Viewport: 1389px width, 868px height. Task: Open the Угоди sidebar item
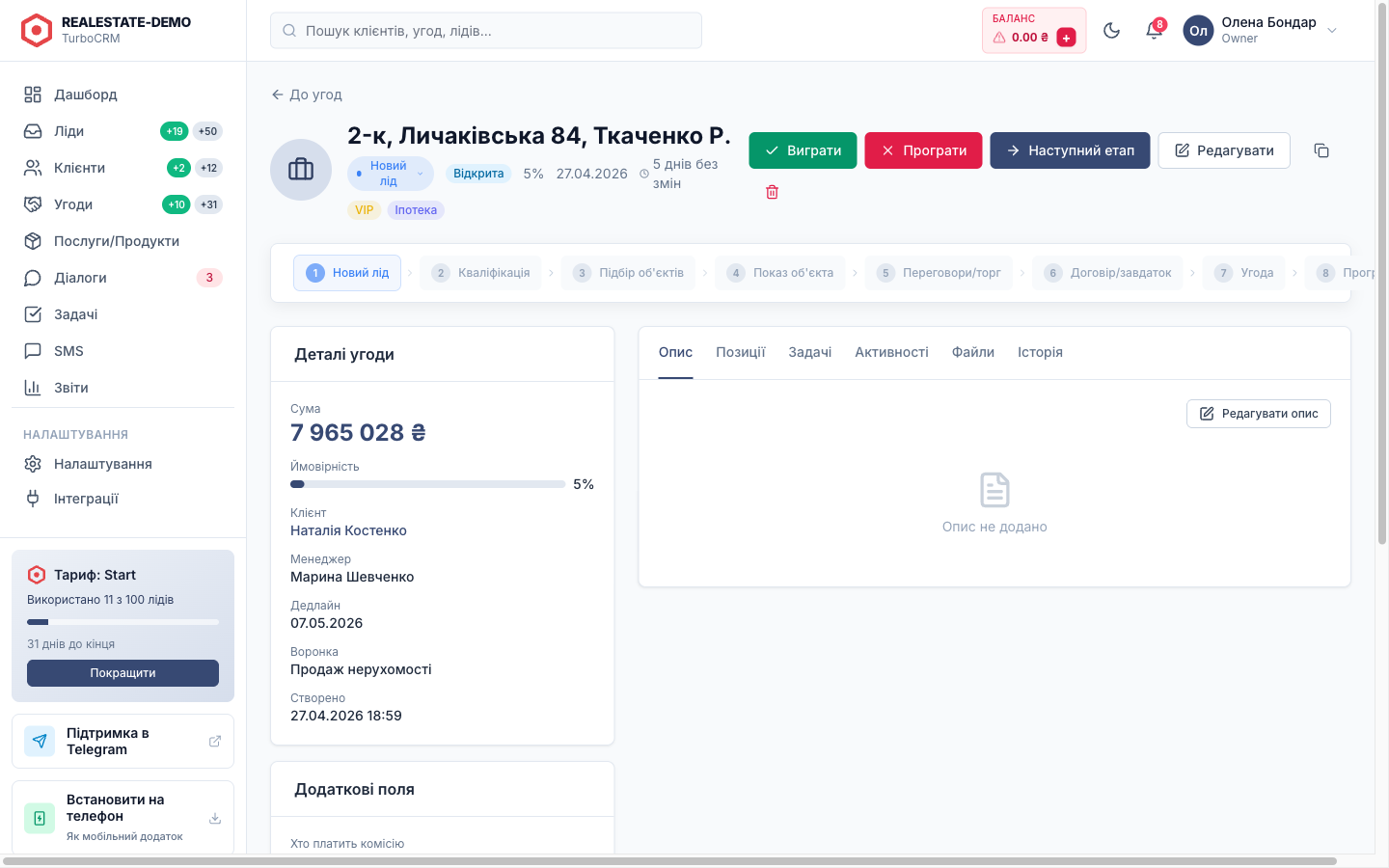click(x=123, y=204)
